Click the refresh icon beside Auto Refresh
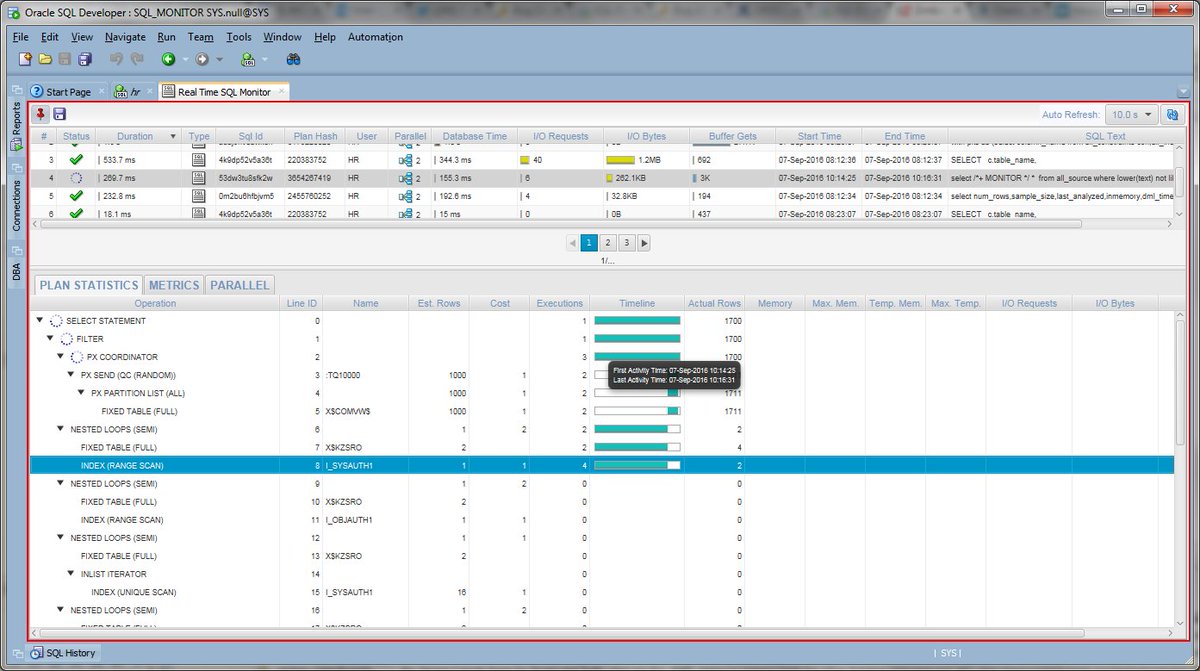The height and width of the screenshot is (671, 1200). (x=1172, y=115)
